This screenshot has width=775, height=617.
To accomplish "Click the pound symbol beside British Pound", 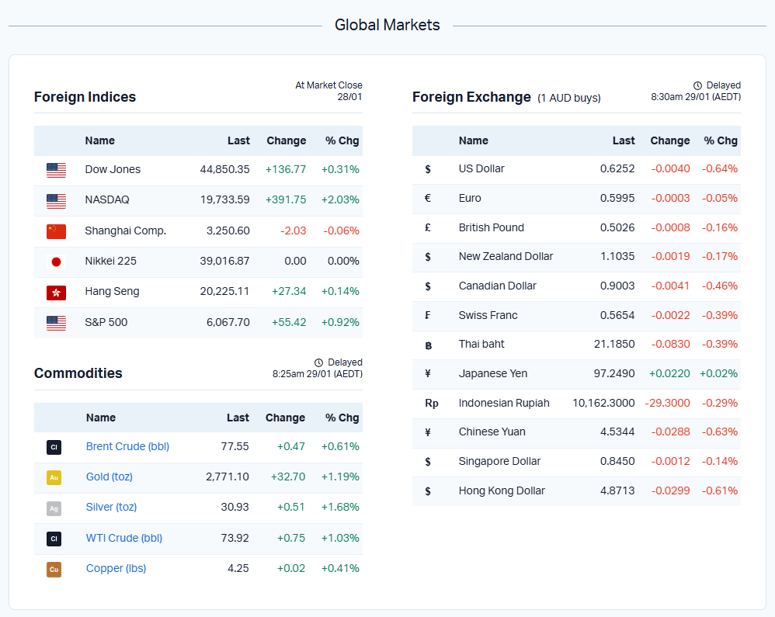I will tap(428, 227).
